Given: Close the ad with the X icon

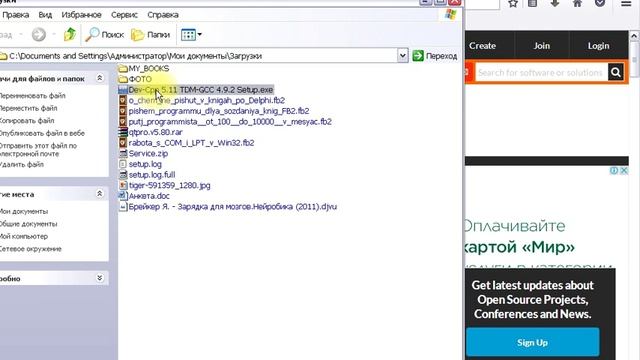Looking at the screenshot, I should [x=624, y=171].
